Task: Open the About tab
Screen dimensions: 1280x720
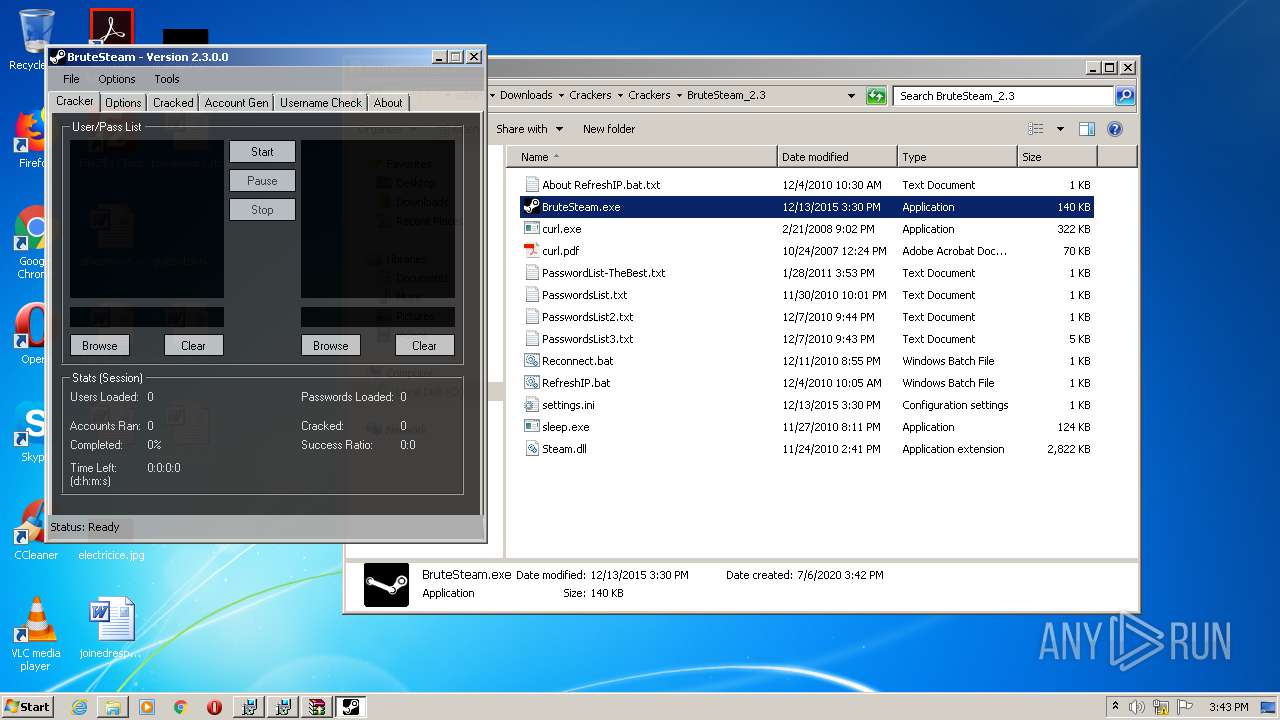Action: pyautogui.click(x=388, y=103)
